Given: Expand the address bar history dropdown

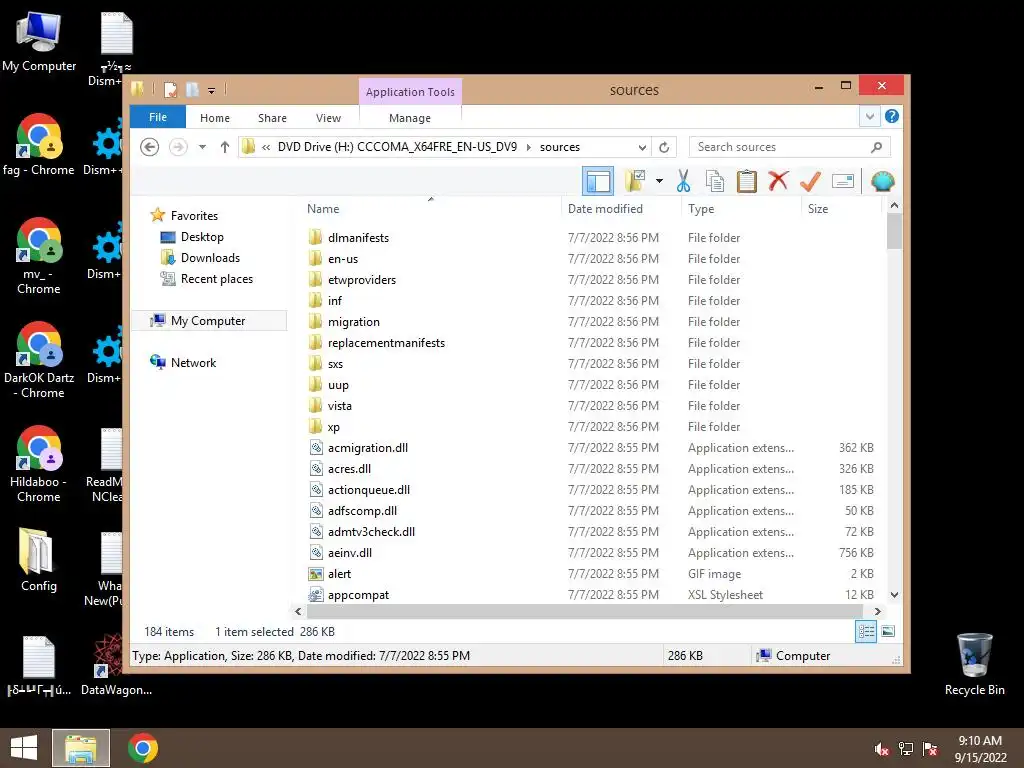Looking at the screenshot, I should 643,147.
